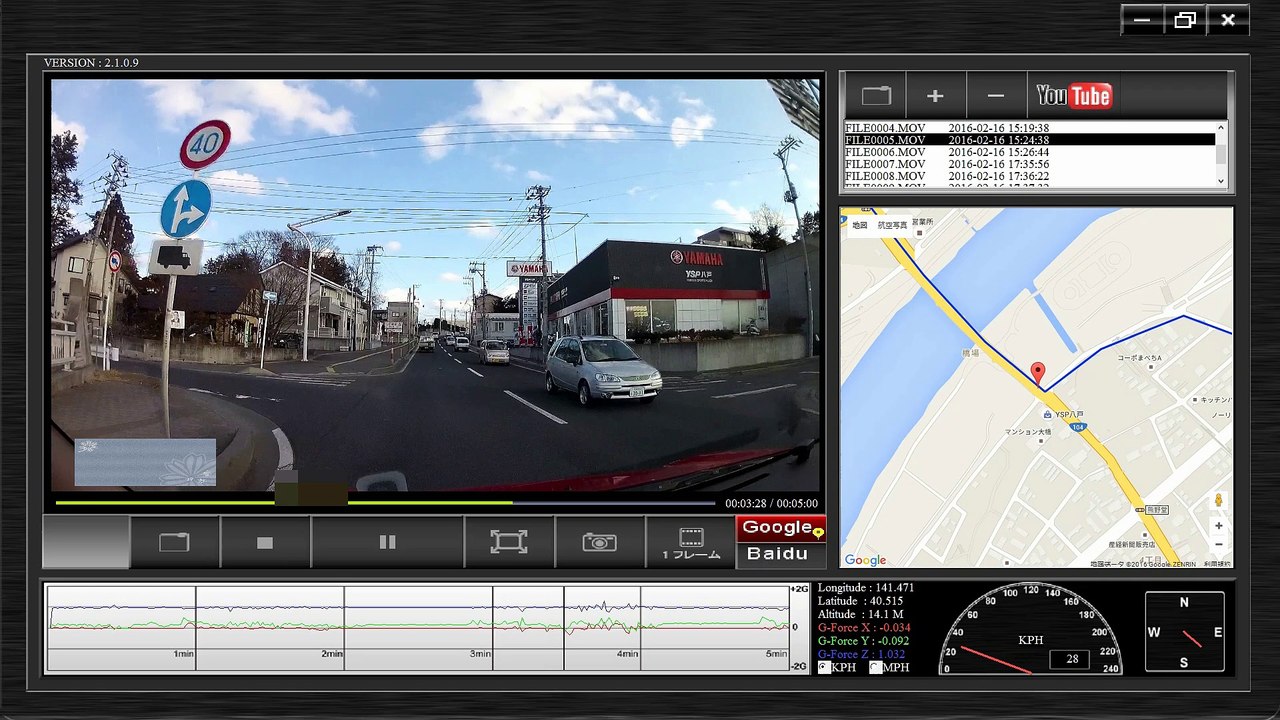Stop the video with the square button
Screen dimensions: 1280x720
[x=265, y=542]
